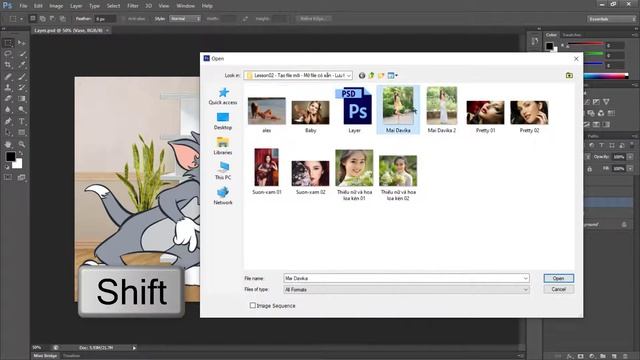Toggle the Anti-alias checkbox

pos(123,19)
